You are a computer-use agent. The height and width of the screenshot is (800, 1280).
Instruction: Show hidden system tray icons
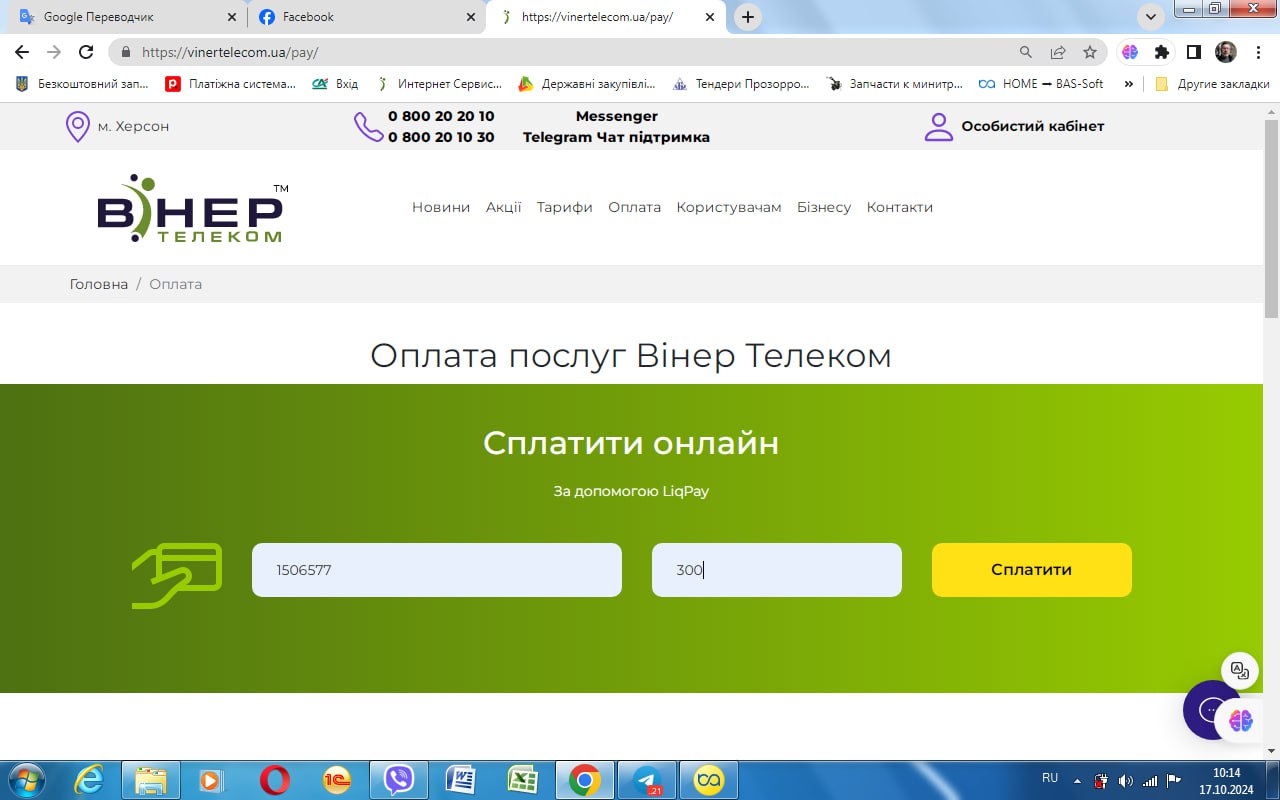(1077, 780)
